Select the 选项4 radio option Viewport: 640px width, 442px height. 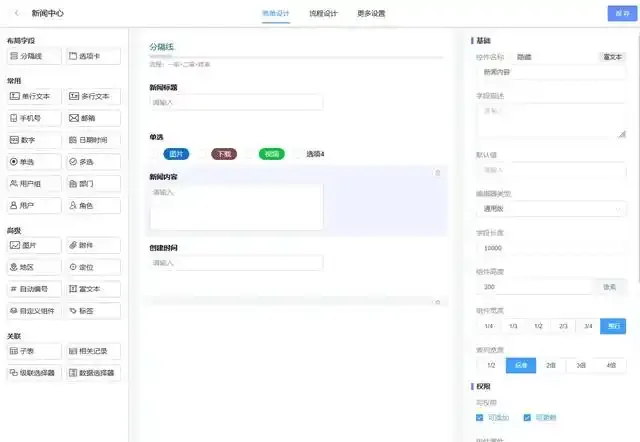315,154
